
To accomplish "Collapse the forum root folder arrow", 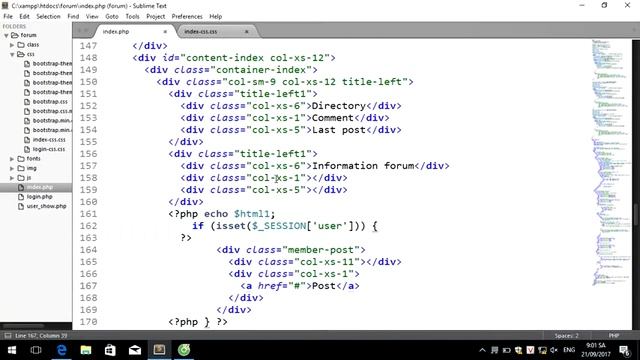I will 6,36.
